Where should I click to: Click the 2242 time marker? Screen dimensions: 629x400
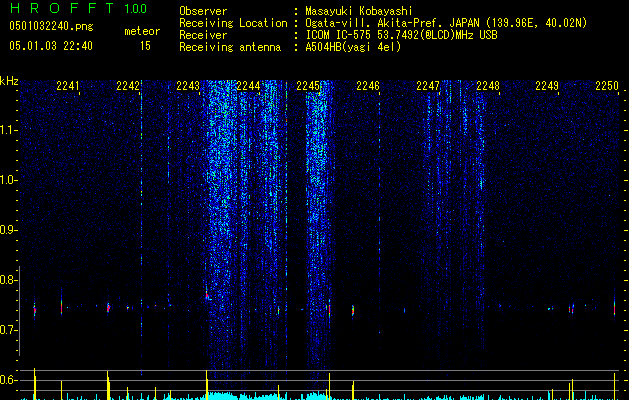click(128, 86)
